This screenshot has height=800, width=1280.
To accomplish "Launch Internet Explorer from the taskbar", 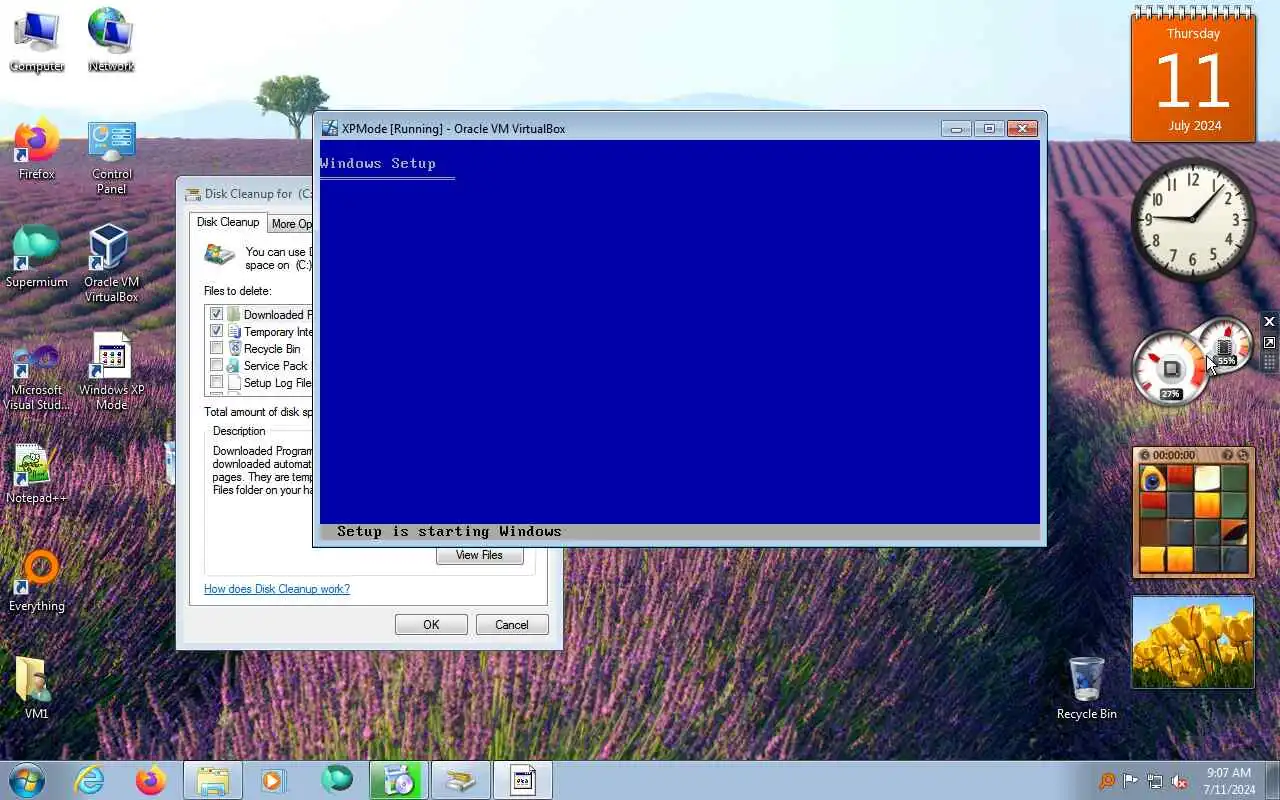I will (x=90, y=780).
